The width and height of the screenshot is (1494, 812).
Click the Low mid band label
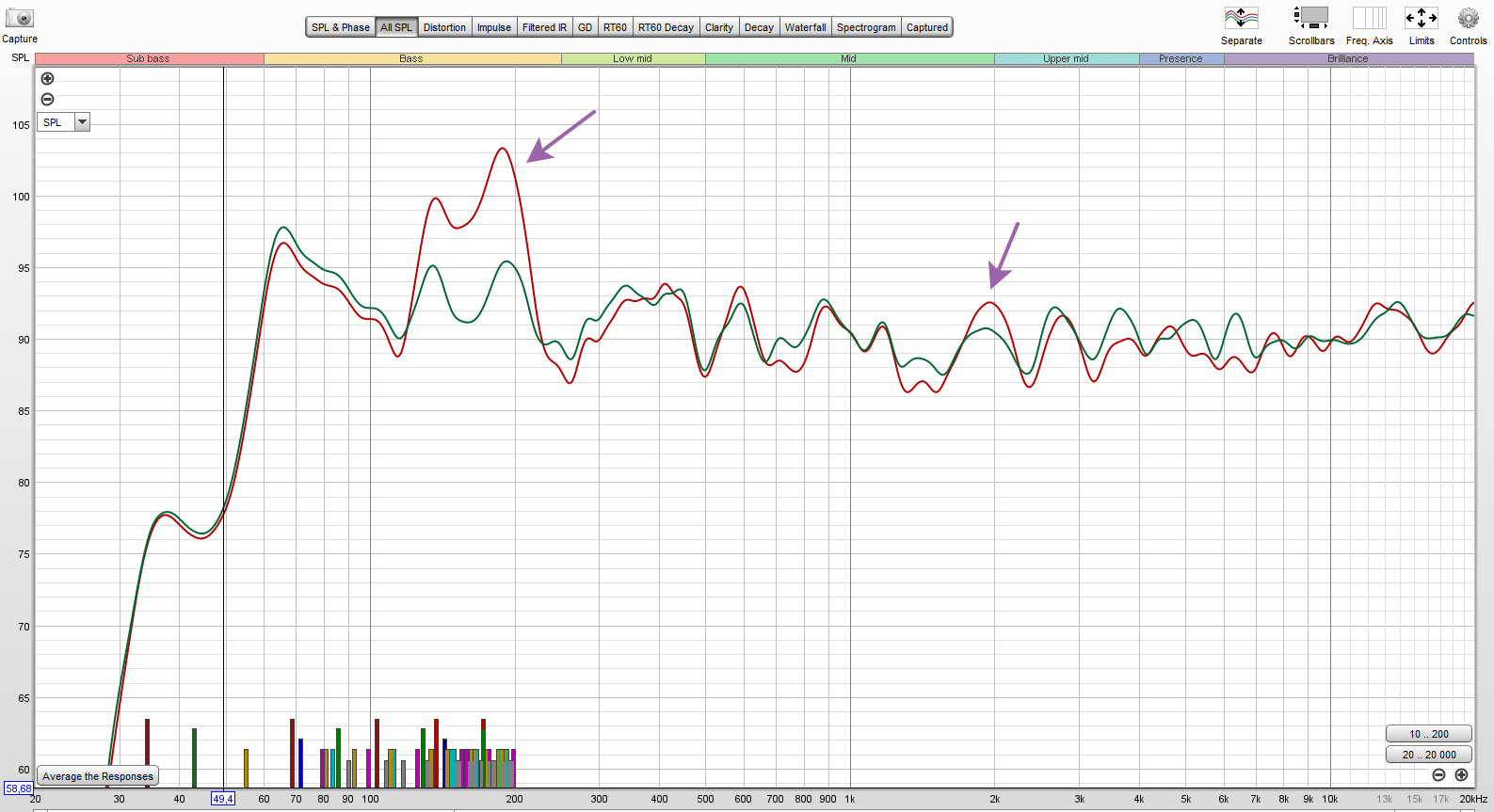633,58
